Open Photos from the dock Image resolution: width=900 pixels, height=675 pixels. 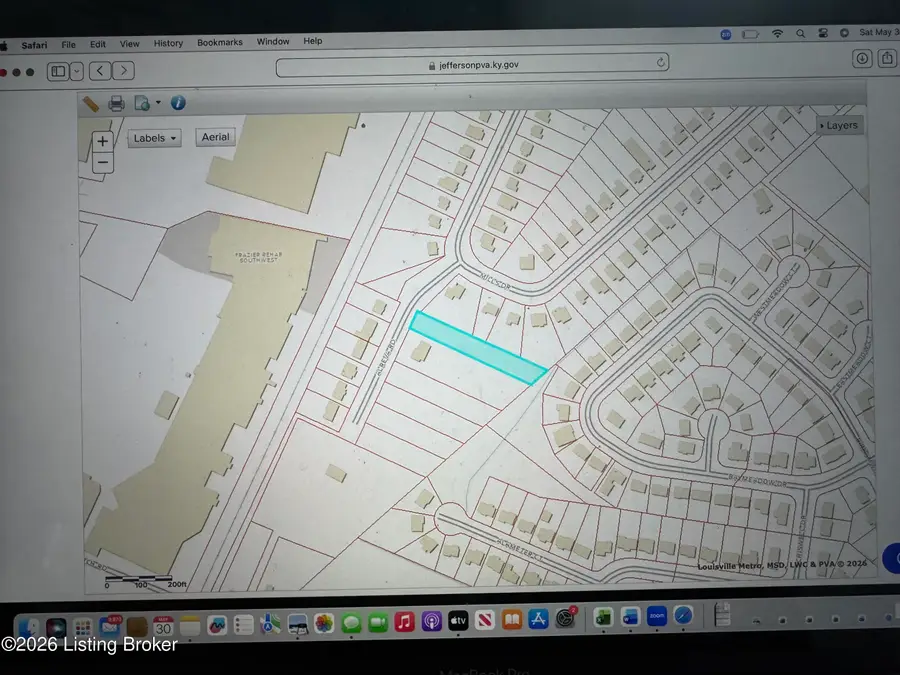(324, 623)
